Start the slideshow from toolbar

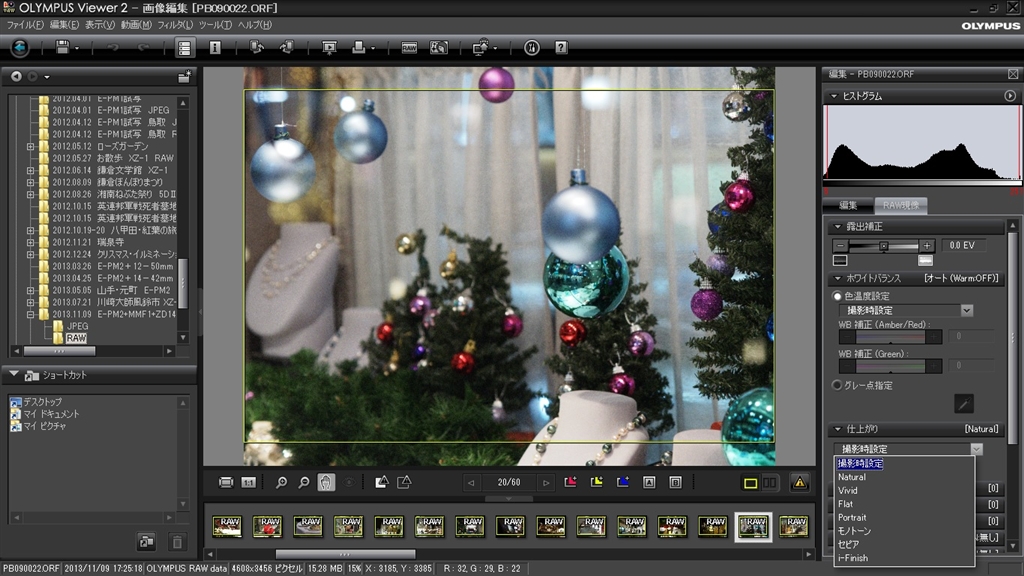click(x=329, y=48)
